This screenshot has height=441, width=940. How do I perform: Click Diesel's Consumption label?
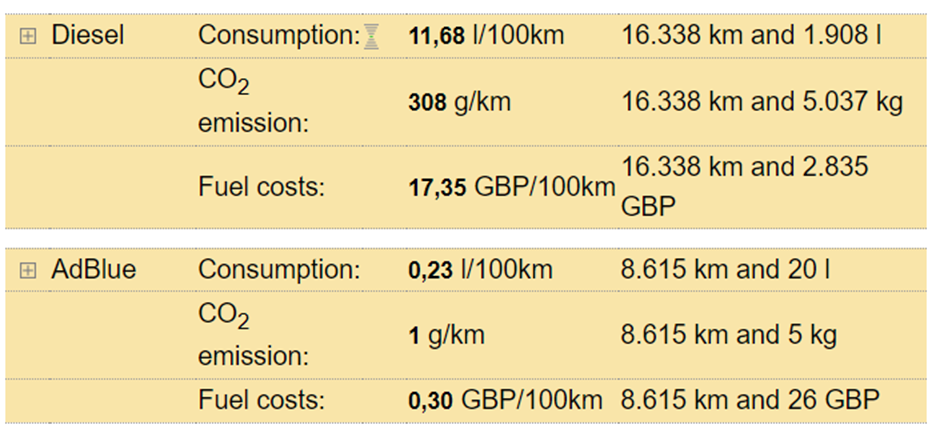click(x=279, y=36)
